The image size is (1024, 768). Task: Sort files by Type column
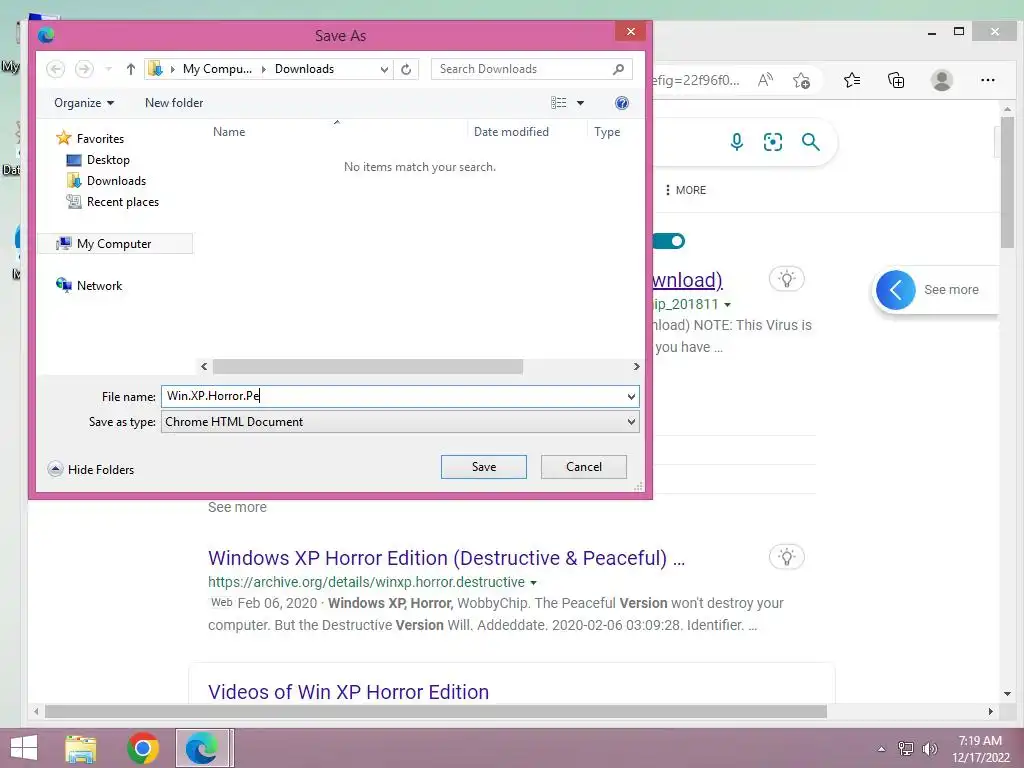coord(607,131)
